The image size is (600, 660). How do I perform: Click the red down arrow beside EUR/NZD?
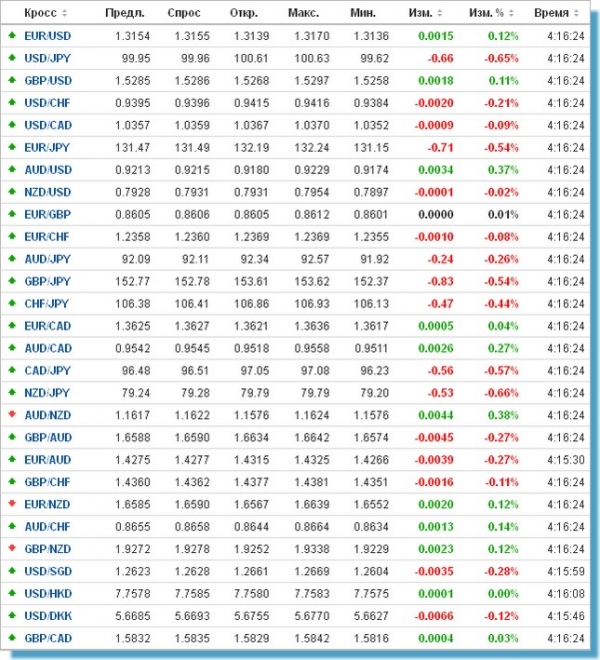pyautogui.click(x=12, y=504)
